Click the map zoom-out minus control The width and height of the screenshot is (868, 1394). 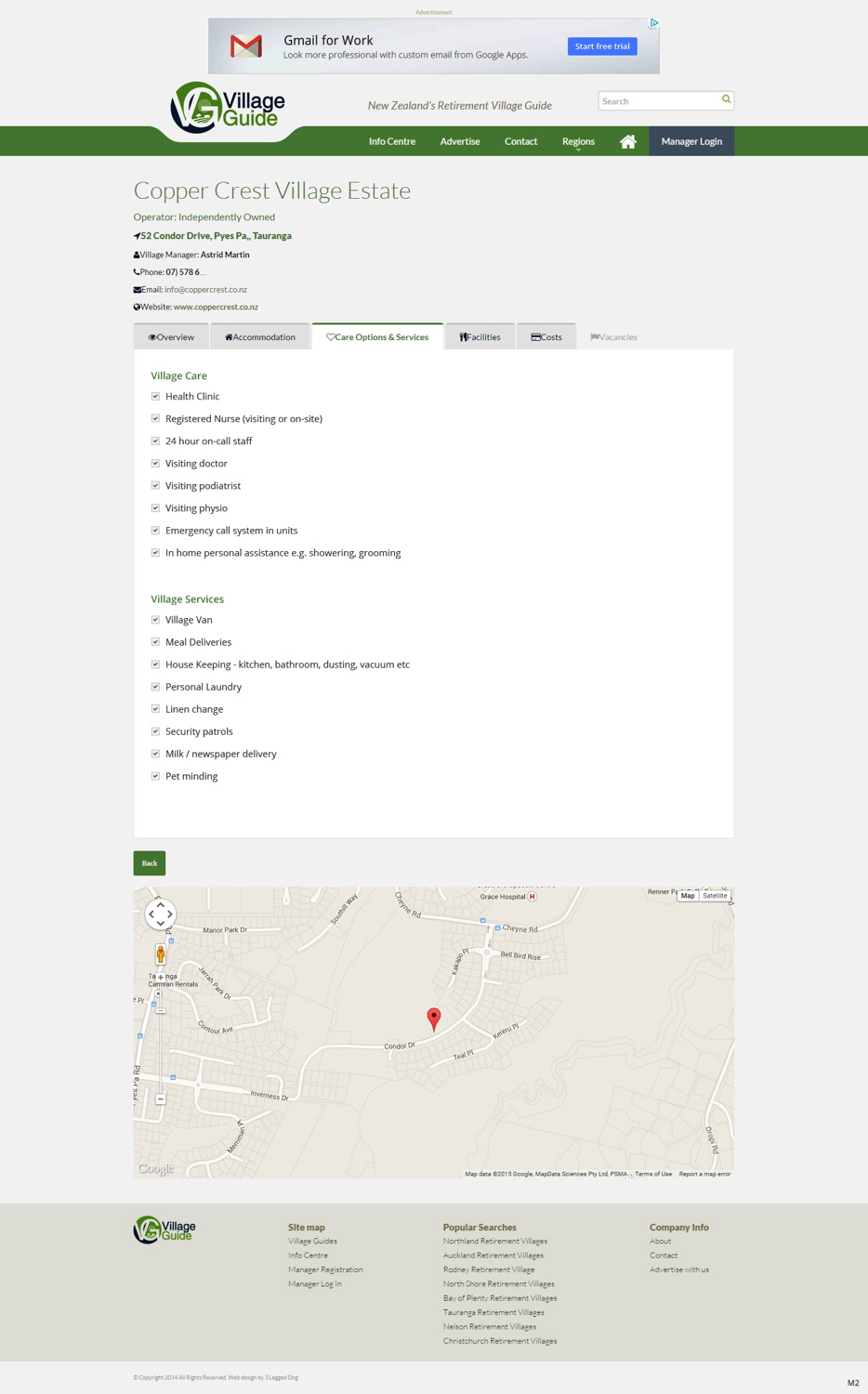pos(160,1099)
